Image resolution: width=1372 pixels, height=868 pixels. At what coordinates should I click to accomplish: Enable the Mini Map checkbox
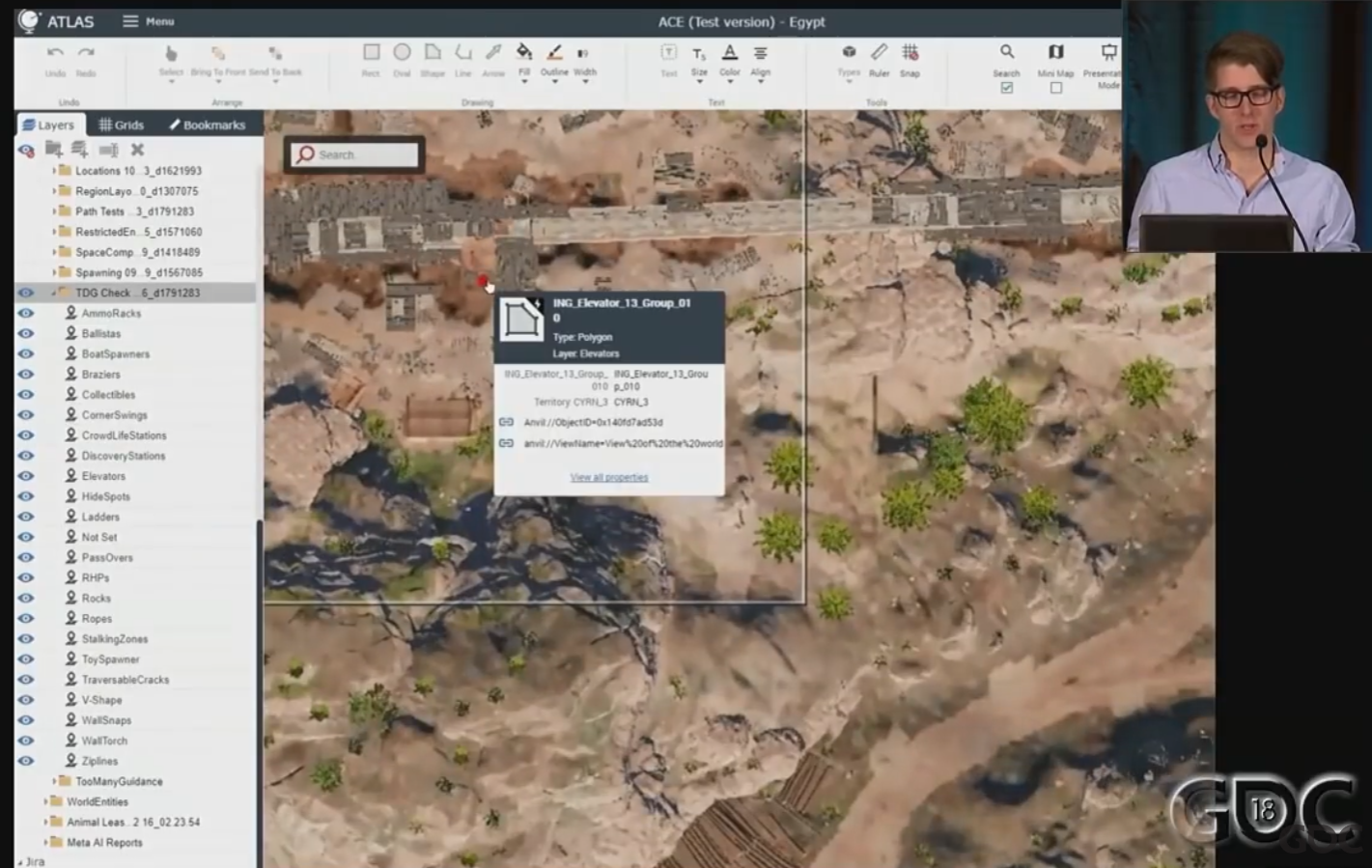[1056, 88]
